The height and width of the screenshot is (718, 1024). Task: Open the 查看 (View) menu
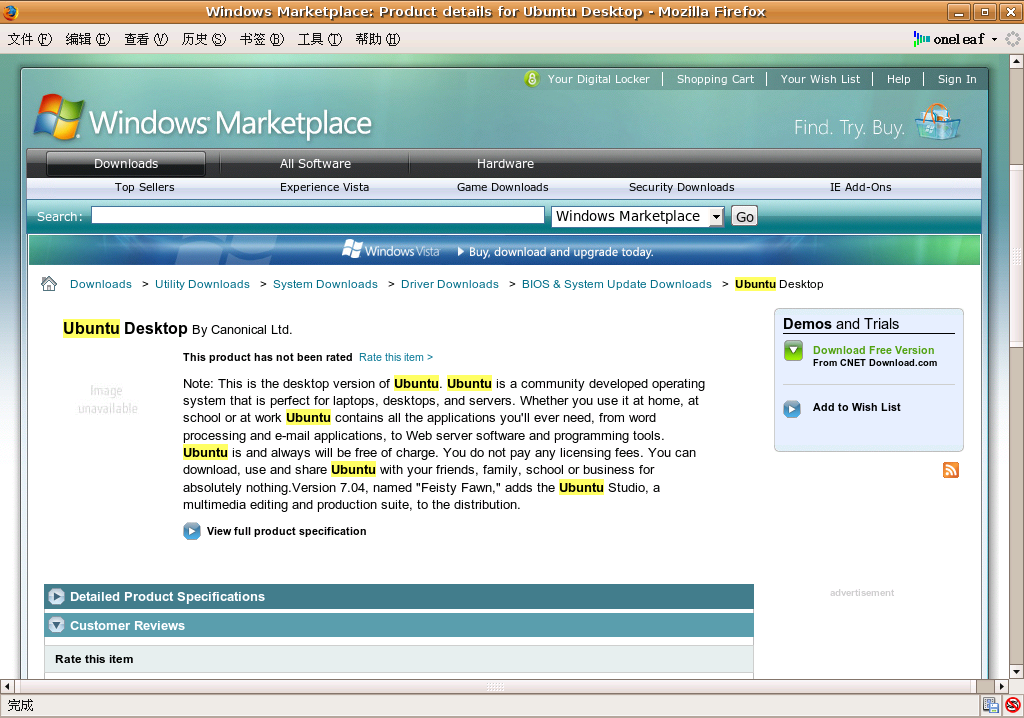[146, 39]
